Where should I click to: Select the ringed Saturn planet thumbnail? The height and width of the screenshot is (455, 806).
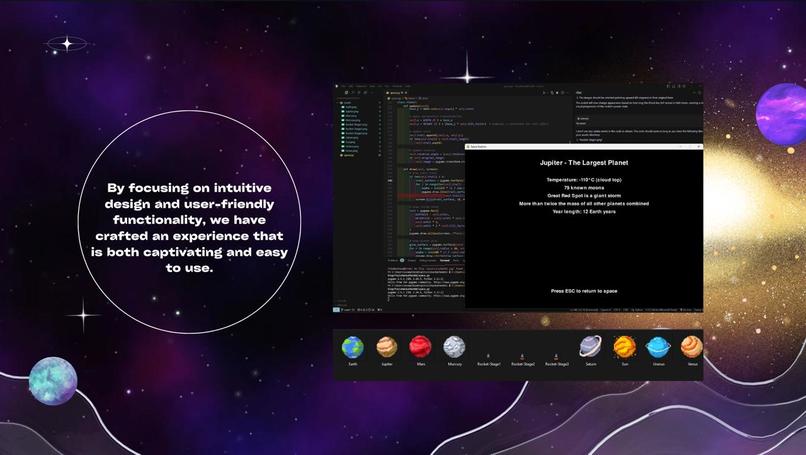point(591,347)
